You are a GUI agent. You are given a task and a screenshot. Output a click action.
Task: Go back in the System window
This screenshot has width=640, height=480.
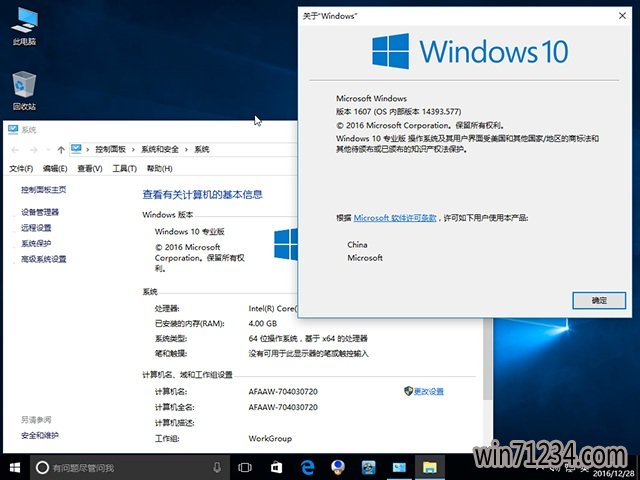point(15,150)
